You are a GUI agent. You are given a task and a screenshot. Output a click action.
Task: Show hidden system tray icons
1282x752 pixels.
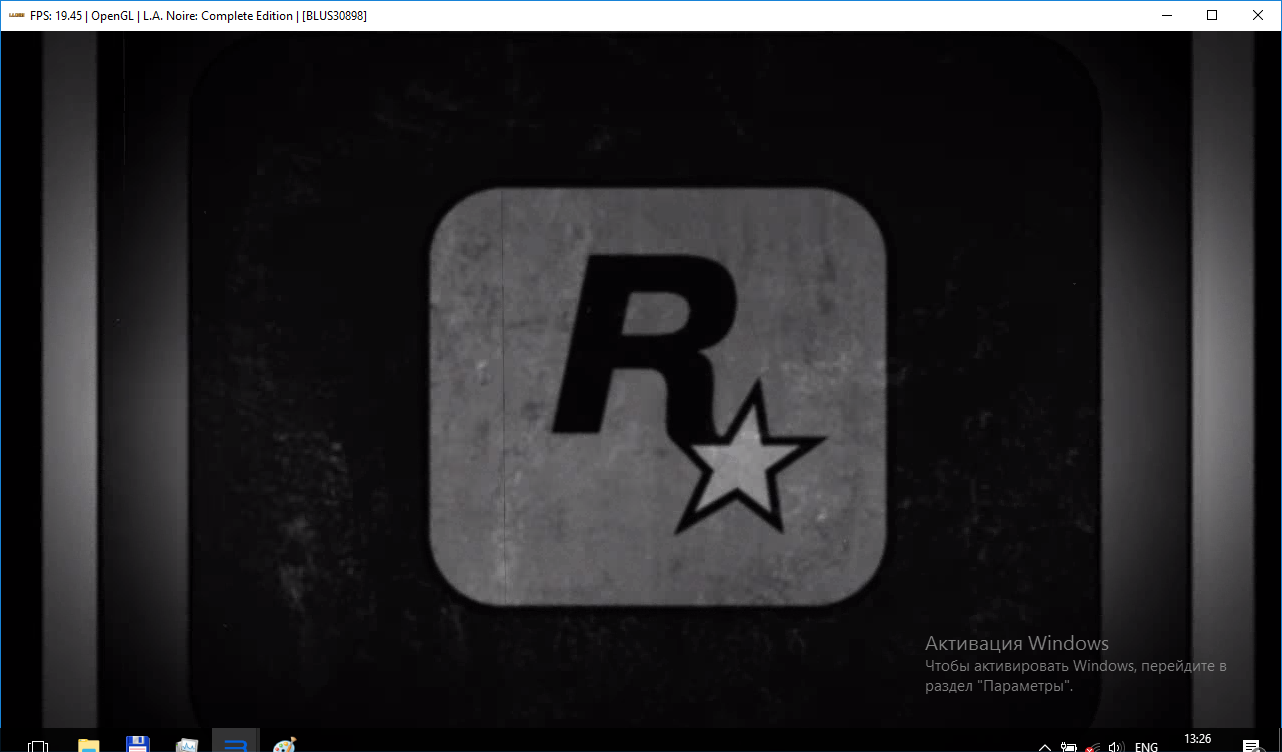coord(1045,746)
